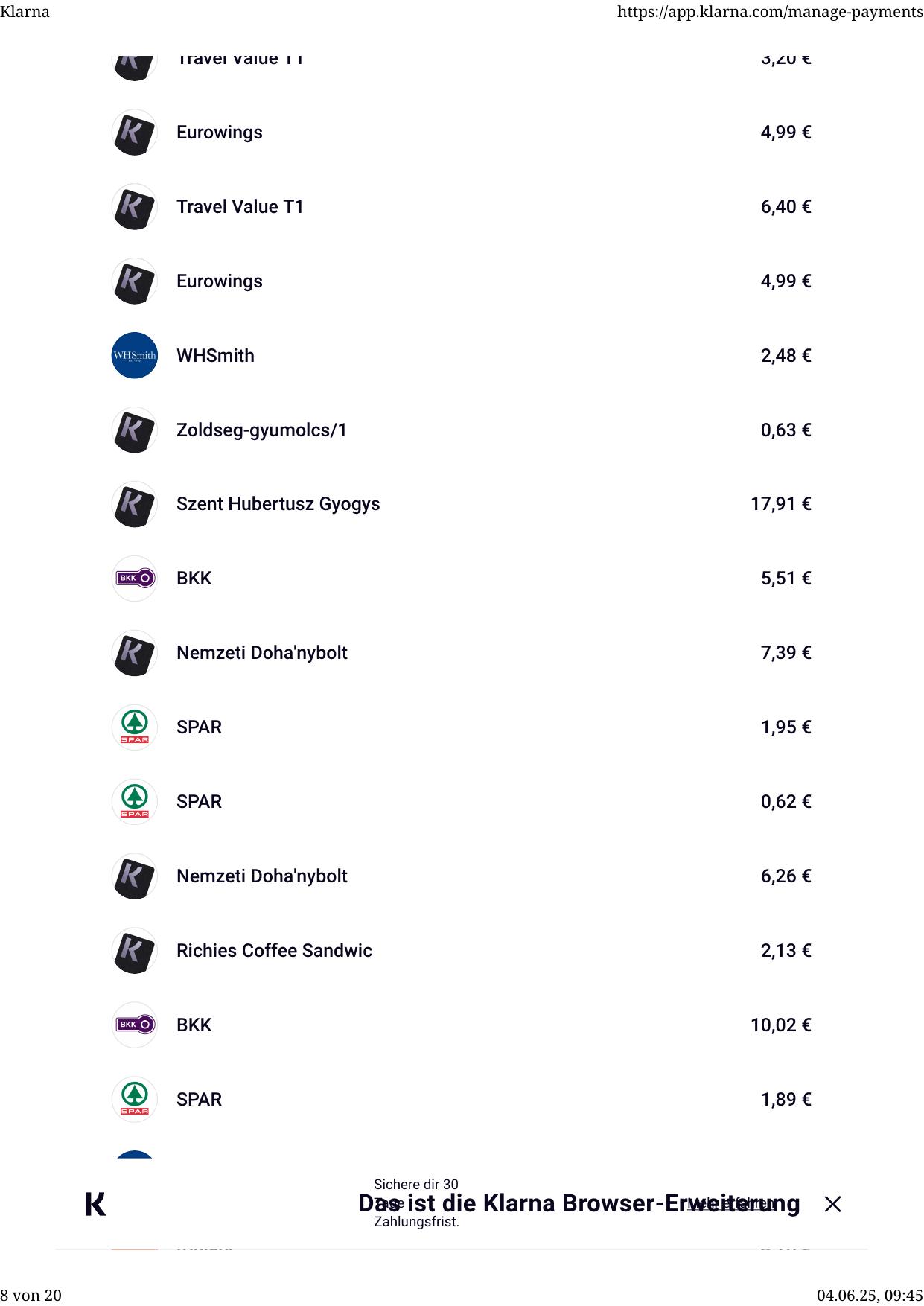The height and width of the screenshot is (1306, 924).
Task: Select the Travel Value T1 6,40 € payment
Action: click(x=240, y=206)
